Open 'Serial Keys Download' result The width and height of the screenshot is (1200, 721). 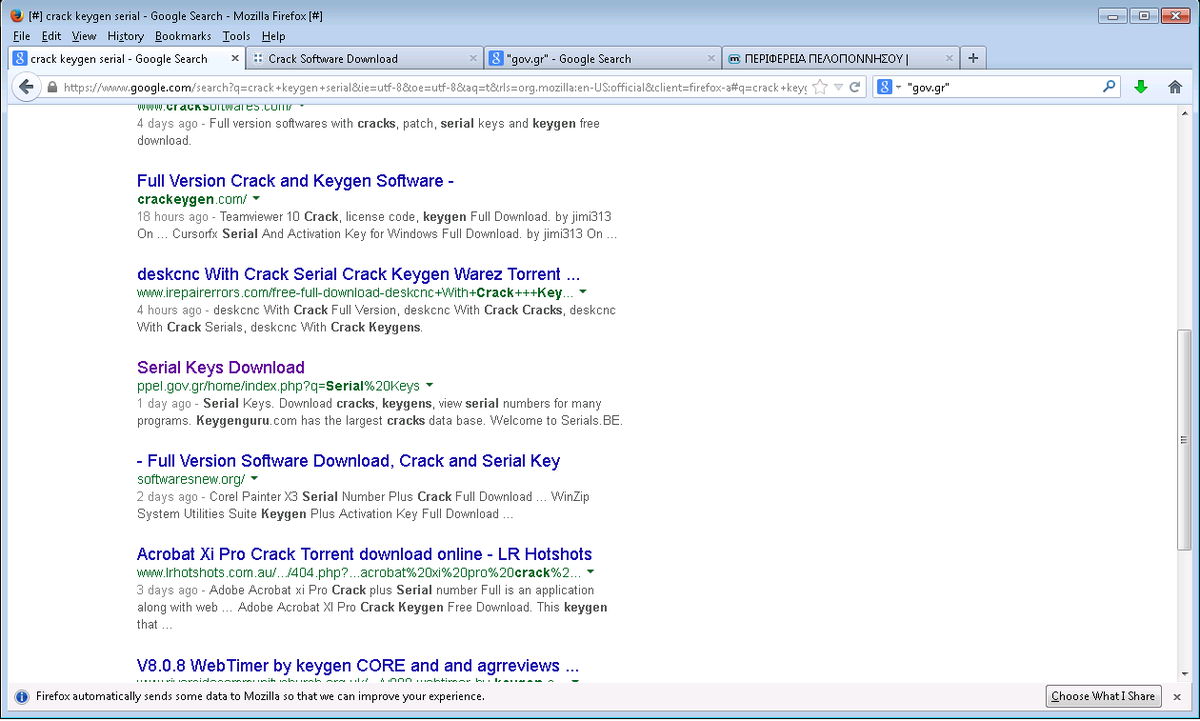tap(221, 367)
